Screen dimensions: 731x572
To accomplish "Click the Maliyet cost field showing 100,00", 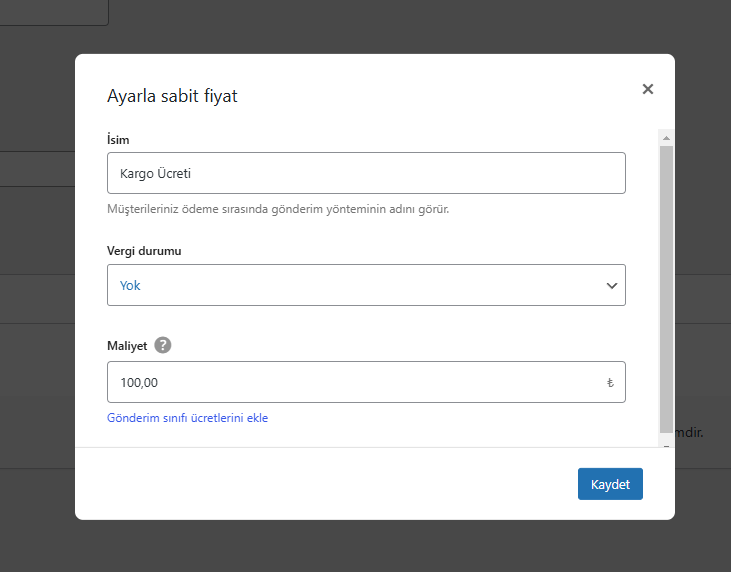I will pos(366,382).
